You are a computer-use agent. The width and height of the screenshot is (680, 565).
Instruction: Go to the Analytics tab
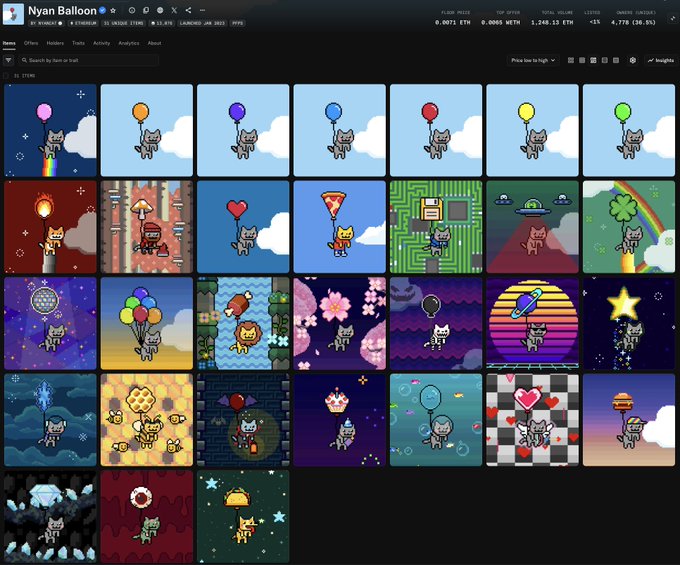point(129,43)
